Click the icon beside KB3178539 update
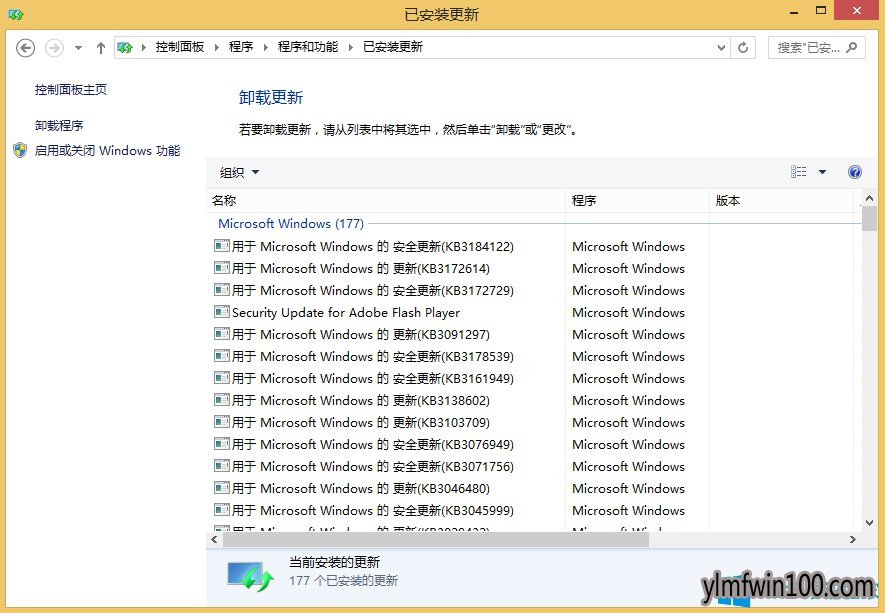The image size is (885, 613). (222, 356)
